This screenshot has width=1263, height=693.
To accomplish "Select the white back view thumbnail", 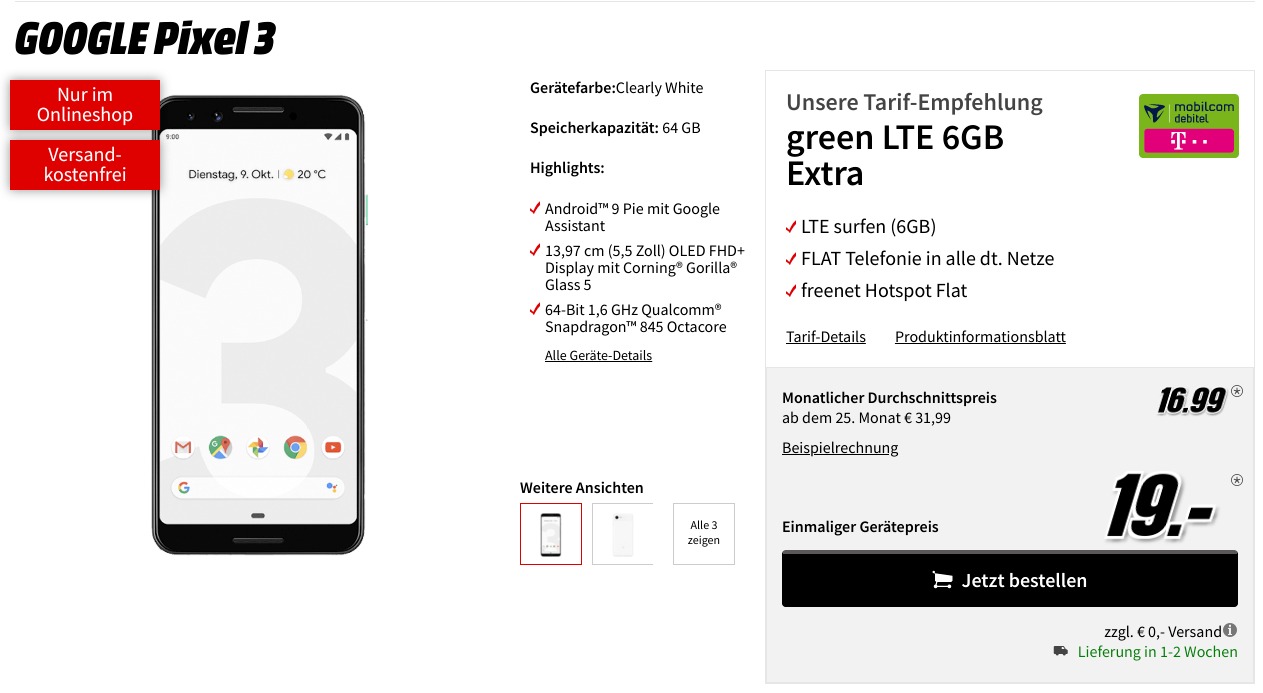I will [622, 534].
